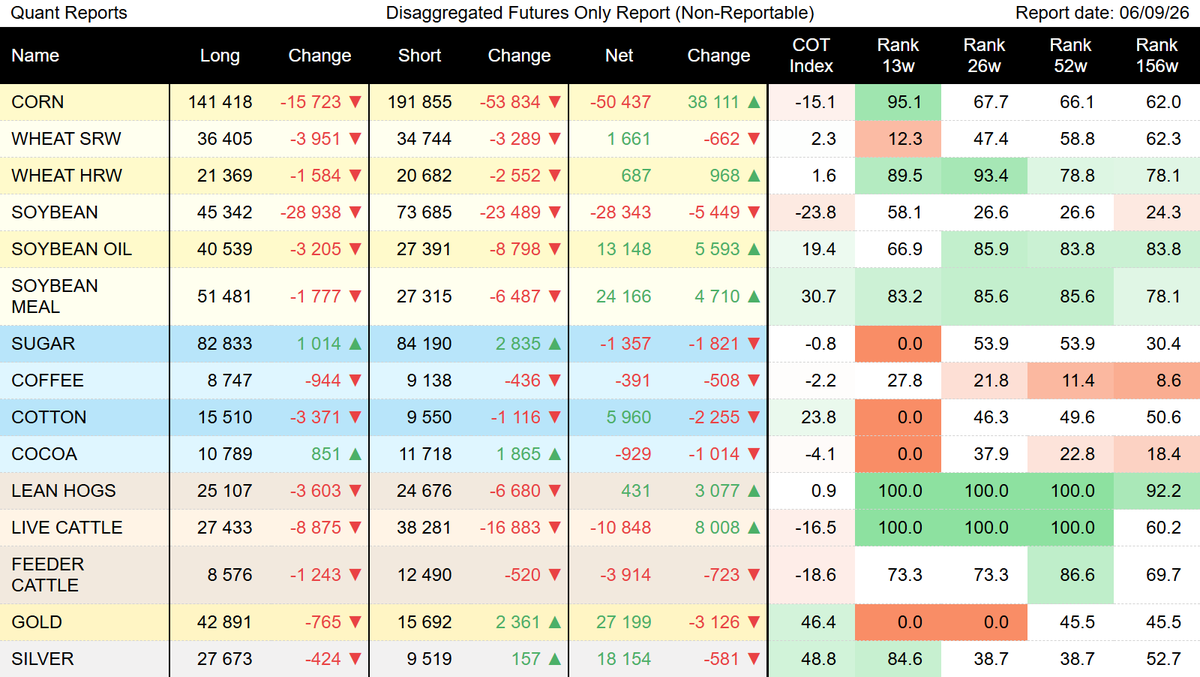Click COTTON net value 5 960

point(628,417)
